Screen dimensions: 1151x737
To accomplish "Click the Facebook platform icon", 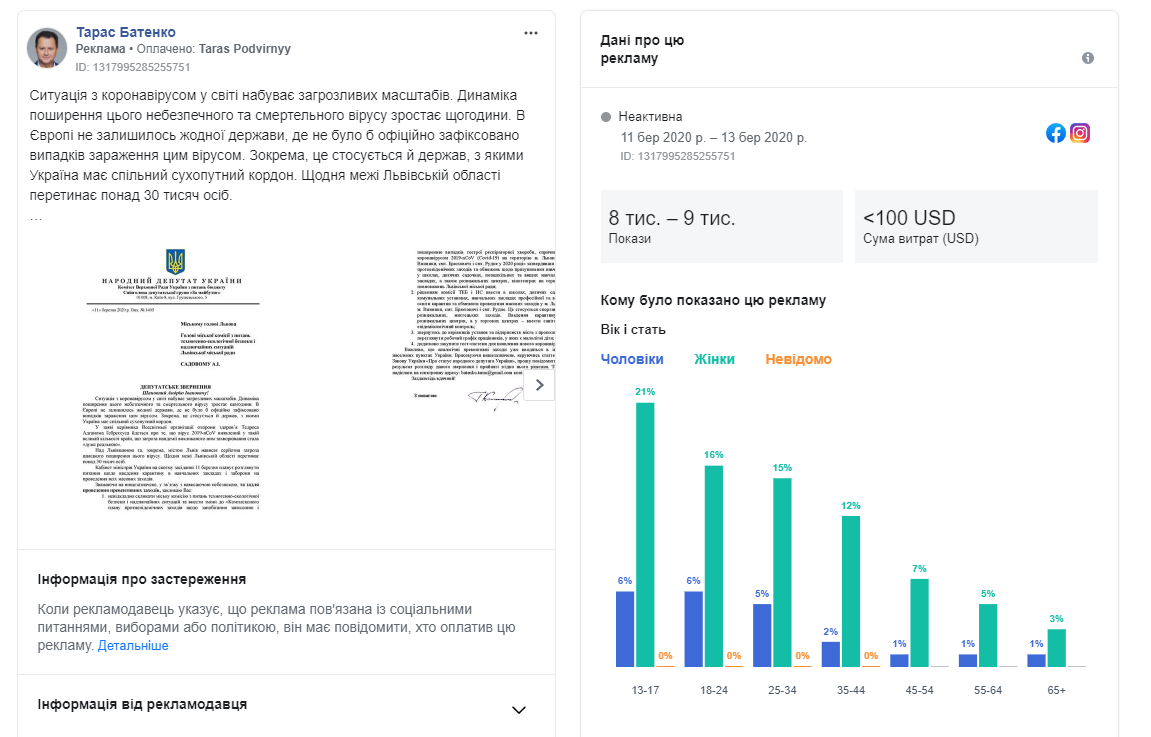I will tap(1056, 133).
